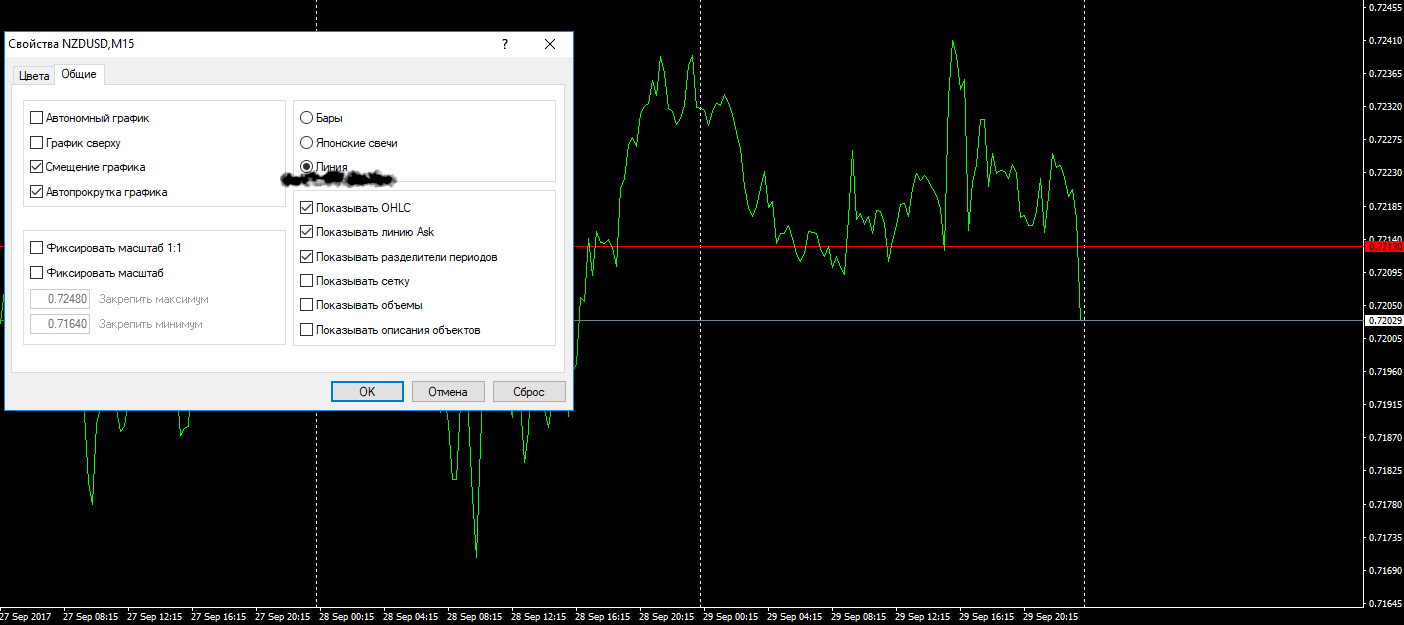Click the red Ask price label
Screen dimensions: 1404x625
[1384, 246]
